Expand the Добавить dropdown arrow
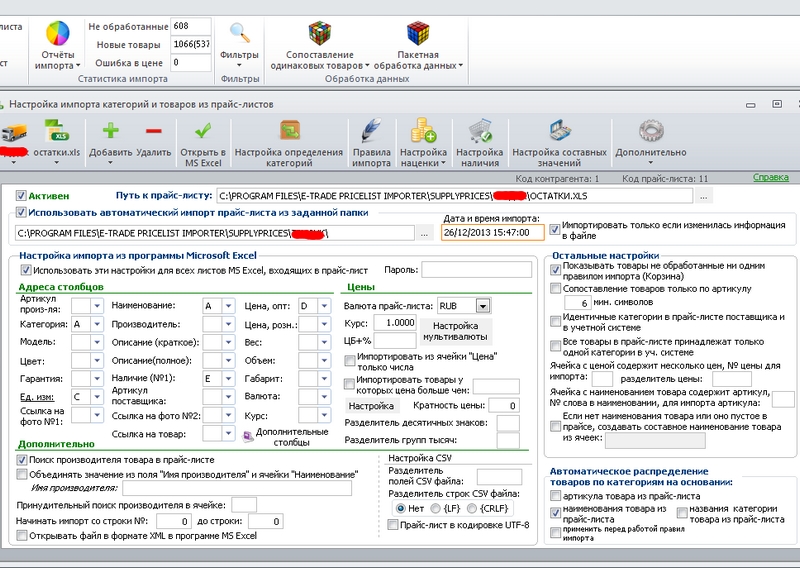The height and width of the screenshot is (568, 800). [x=111, y=163]
